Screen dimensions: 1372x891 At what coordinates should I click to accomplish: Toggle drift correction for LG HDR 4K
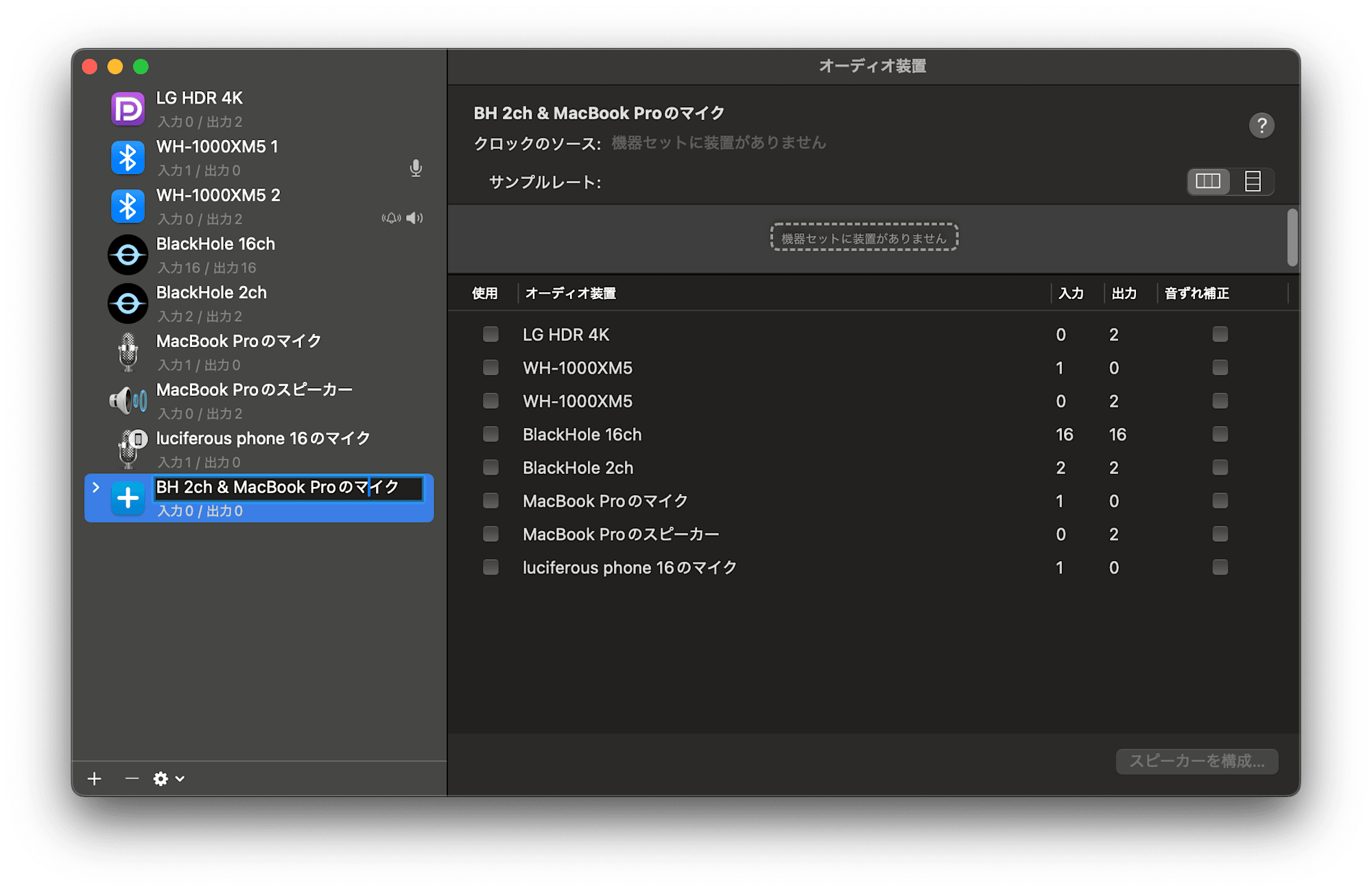(x=1220, y=335)
